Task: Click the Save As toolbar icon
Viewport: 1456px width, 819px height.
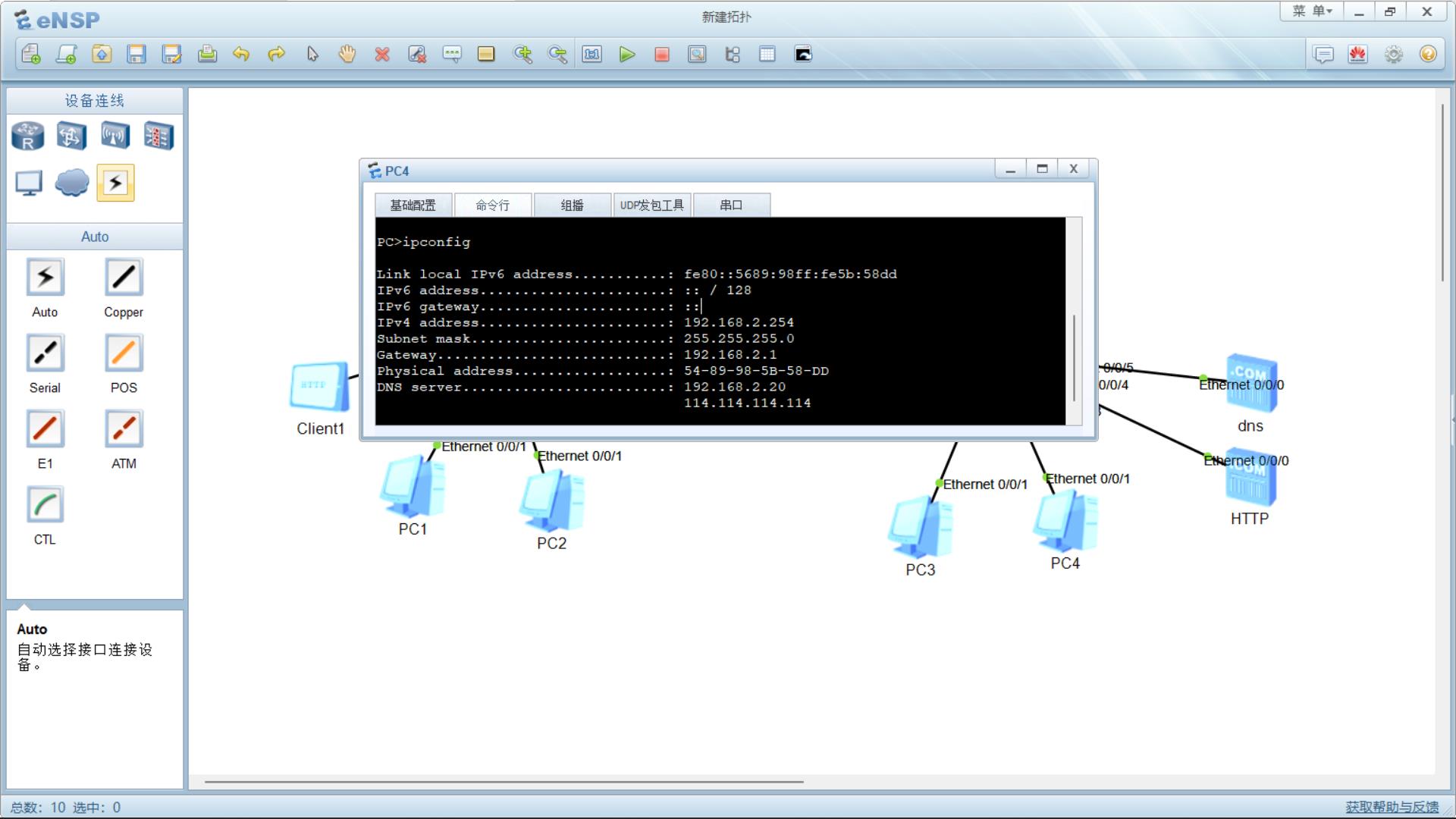Action: 172,54
